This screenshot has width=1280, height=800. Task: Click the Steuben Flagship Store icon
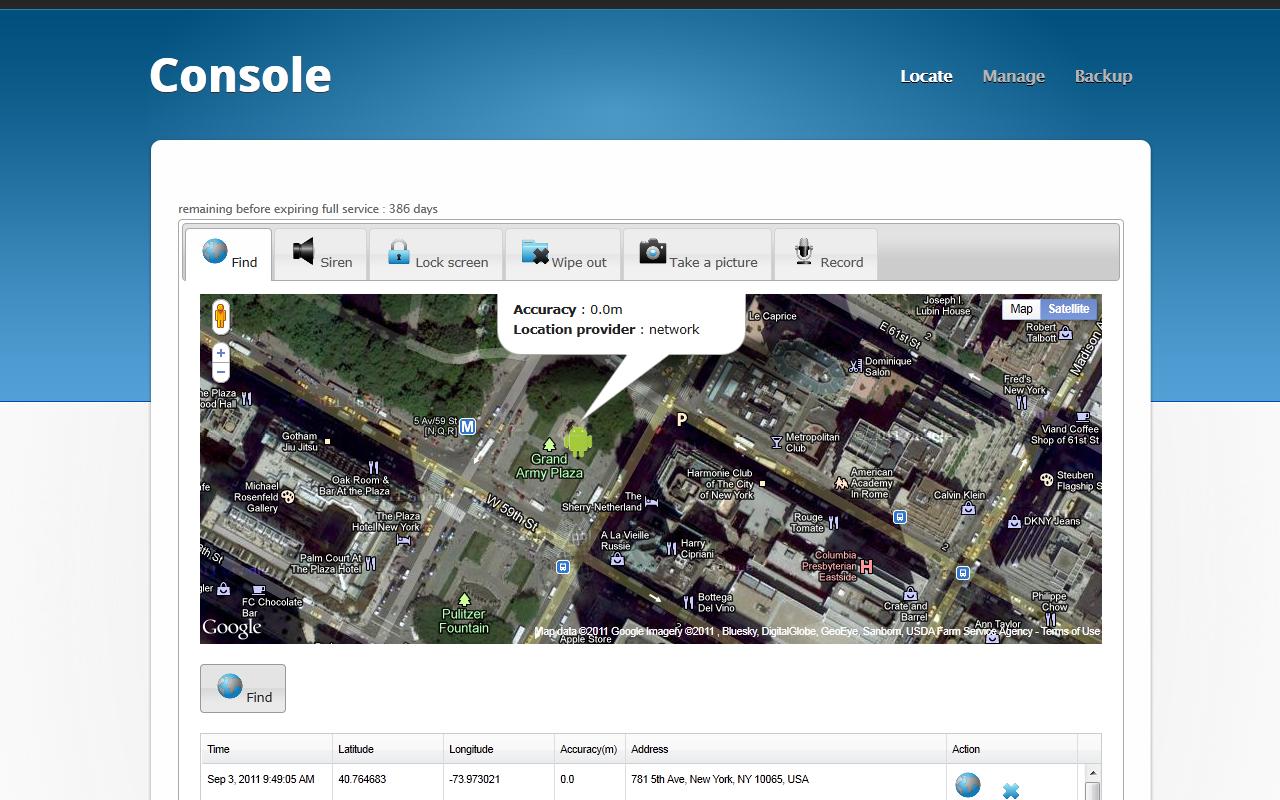click(1046, 479)
